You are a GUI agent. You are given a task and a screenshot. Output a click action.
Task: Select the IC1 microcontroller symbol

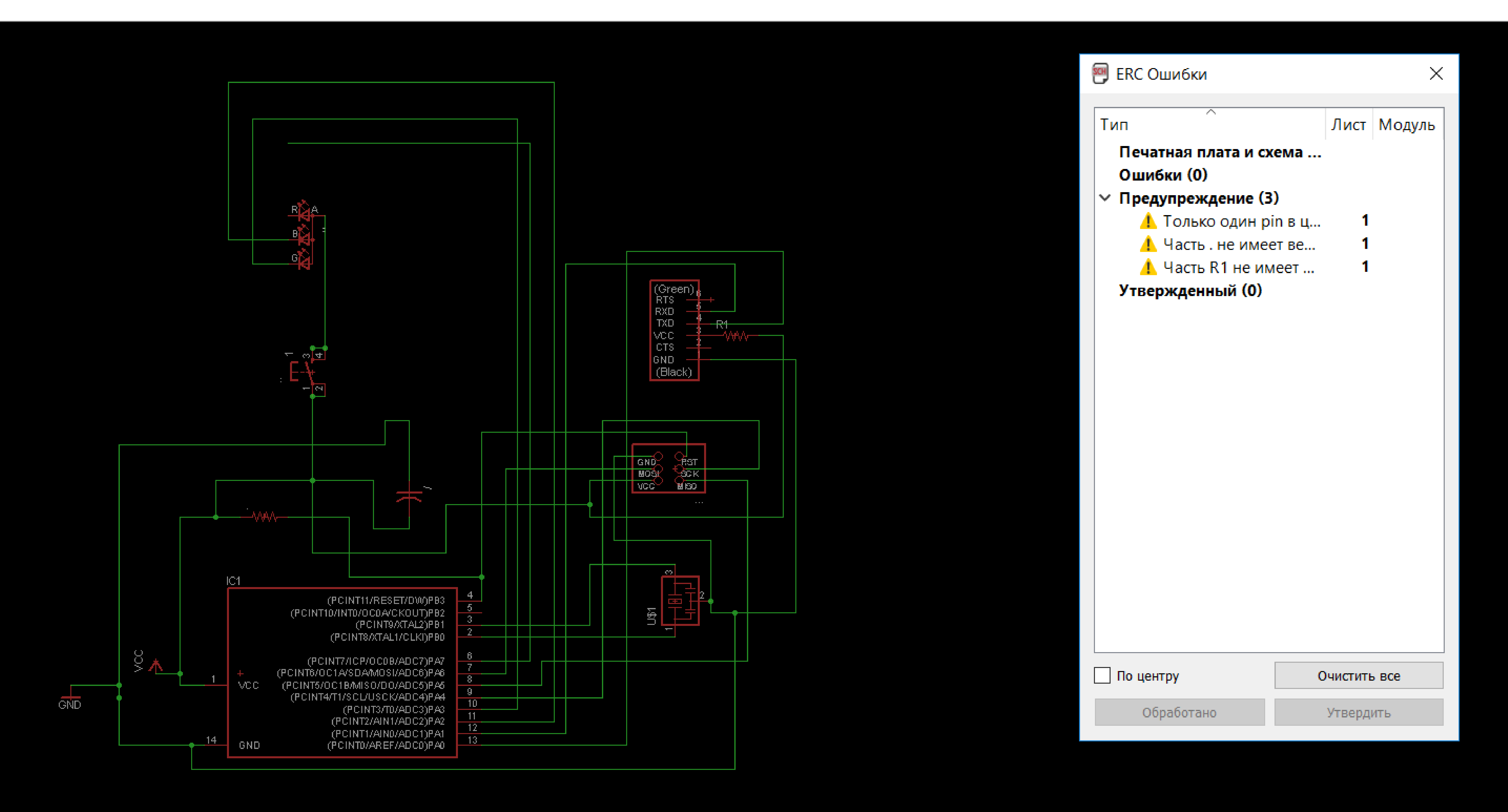[x=342, y=673]
